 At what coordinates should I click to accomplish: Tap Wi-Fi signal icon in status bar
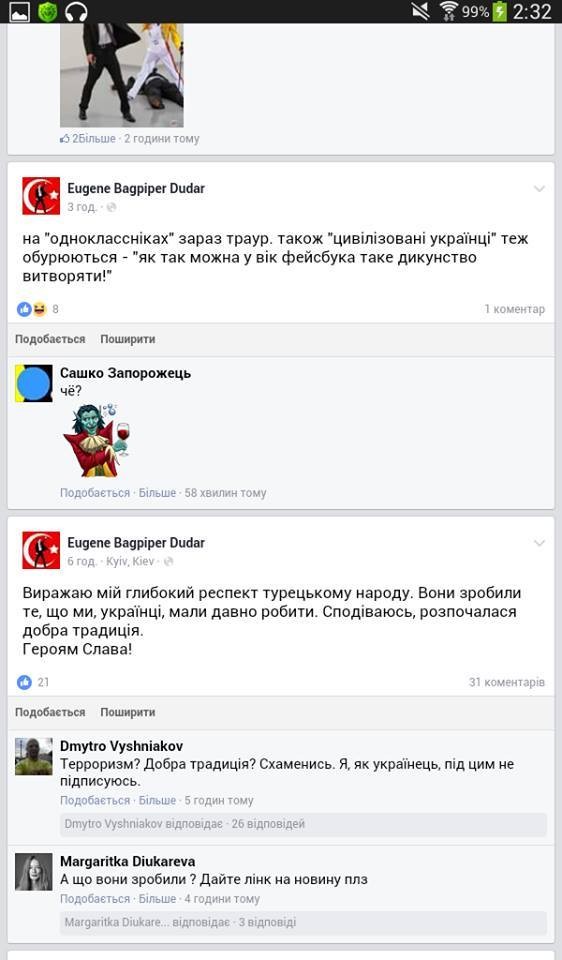click(x=449, y=11)
